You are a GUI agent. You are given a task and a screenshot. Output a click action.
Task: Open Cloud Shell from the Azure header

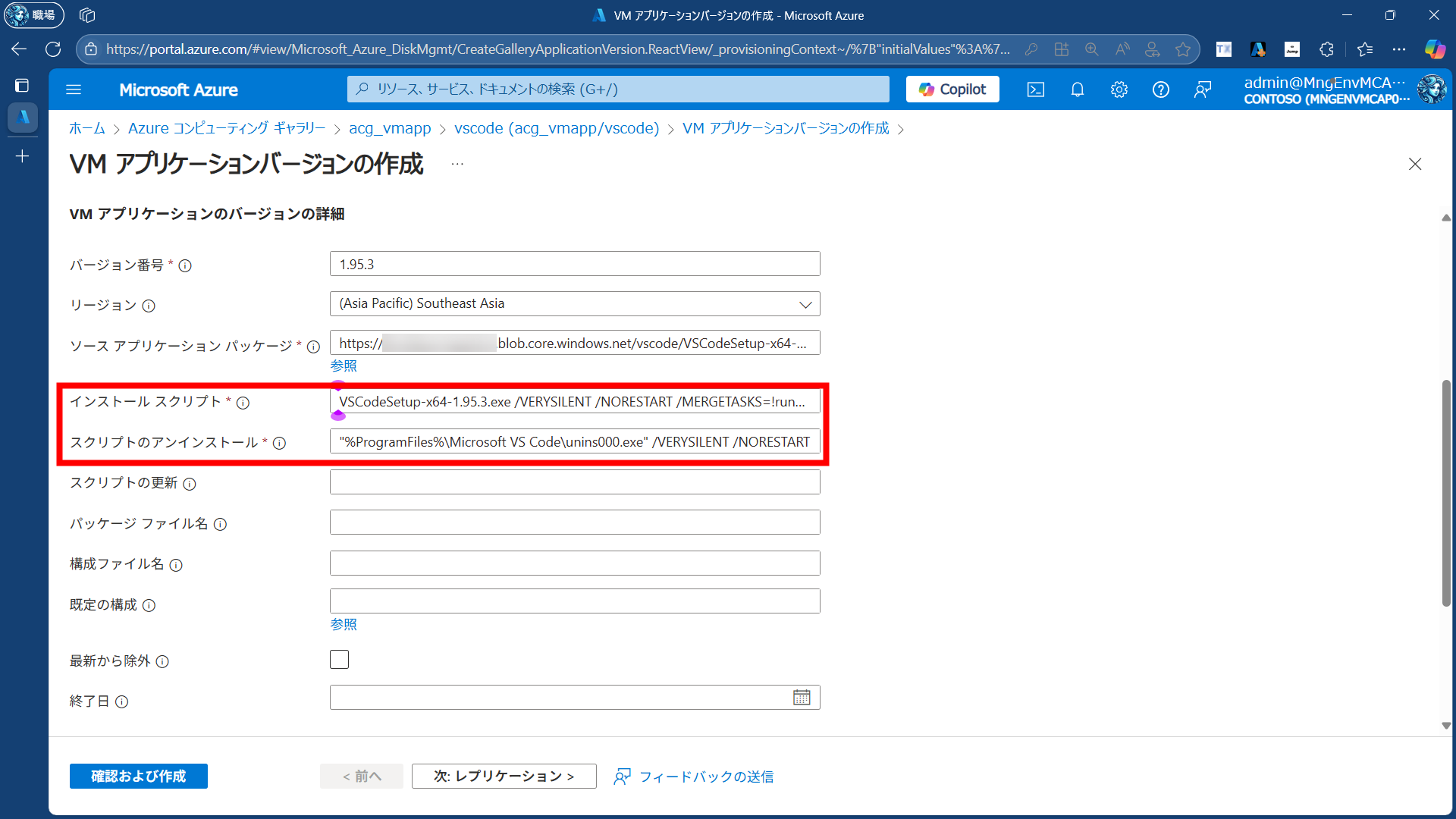(x=1036, y=89)
